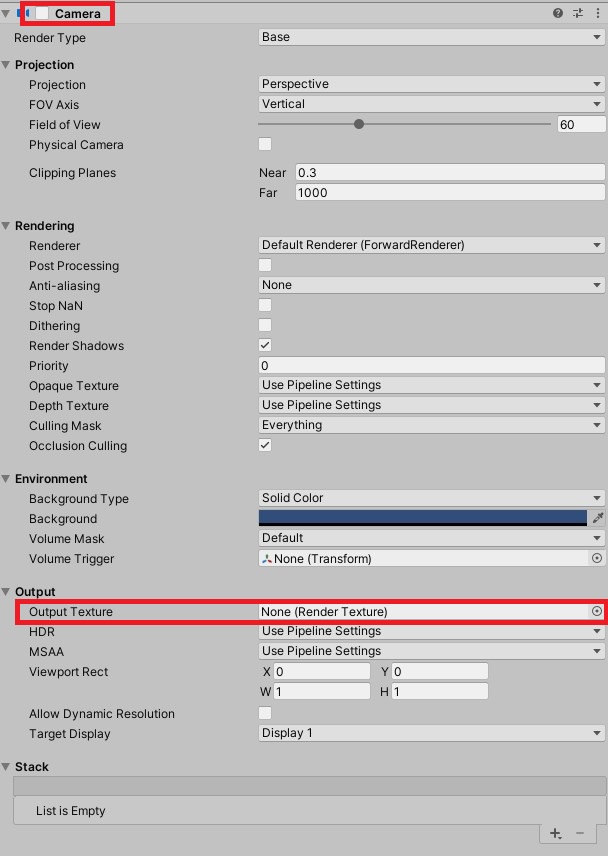Click the Field of View slider handle
The width and height of the screenshot is (608, 856).
click(359, 124)
